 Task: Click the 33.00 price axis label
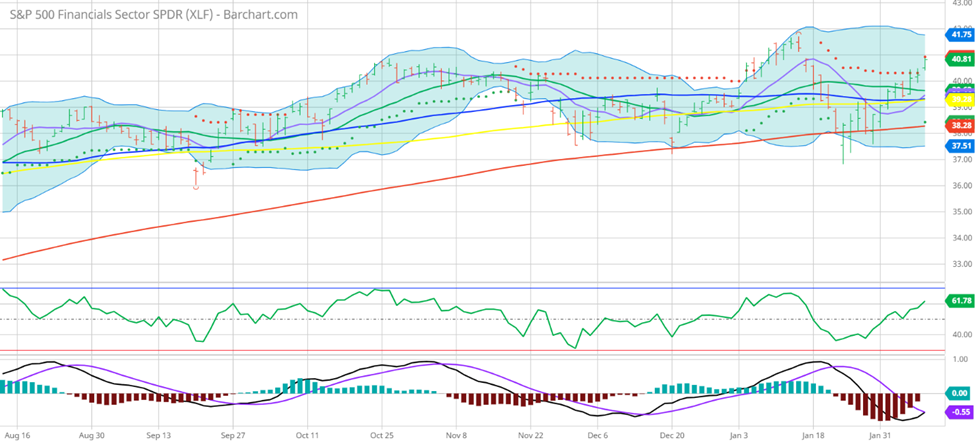(961, 264)
